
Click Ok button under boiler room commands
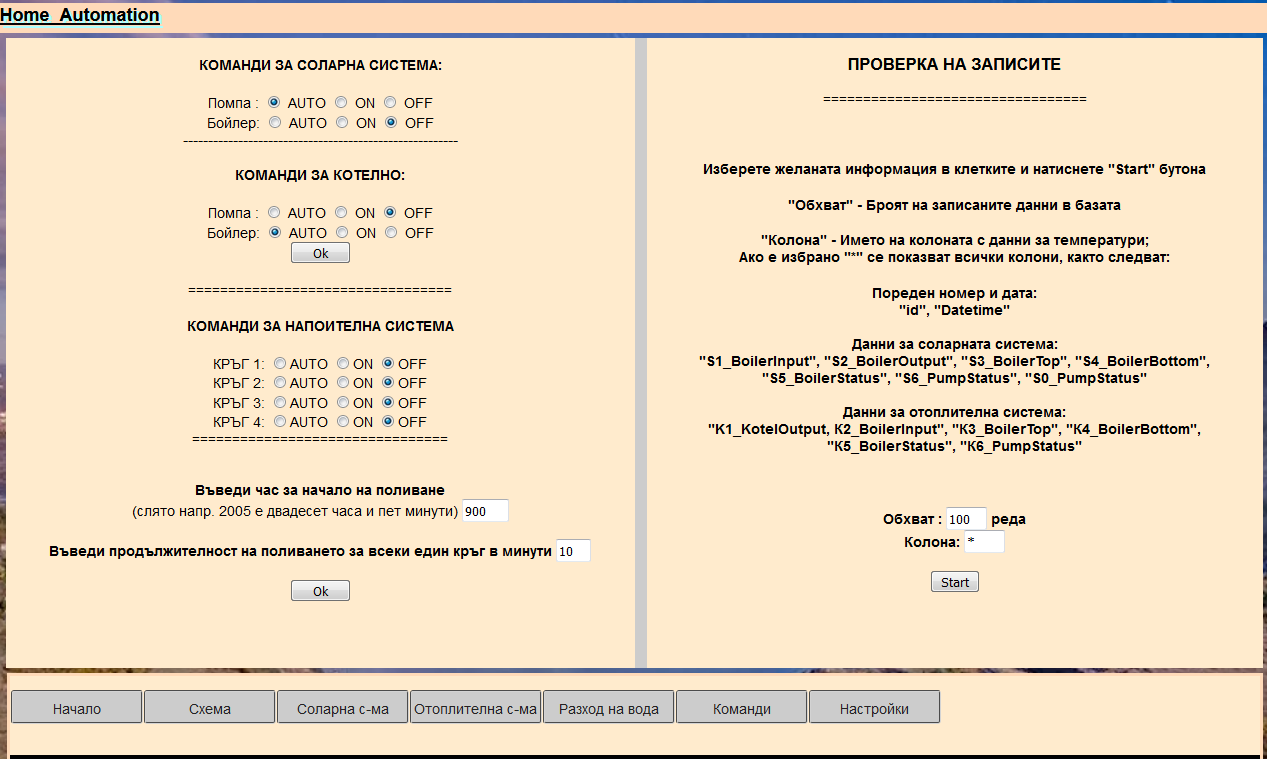coord(320,253)
